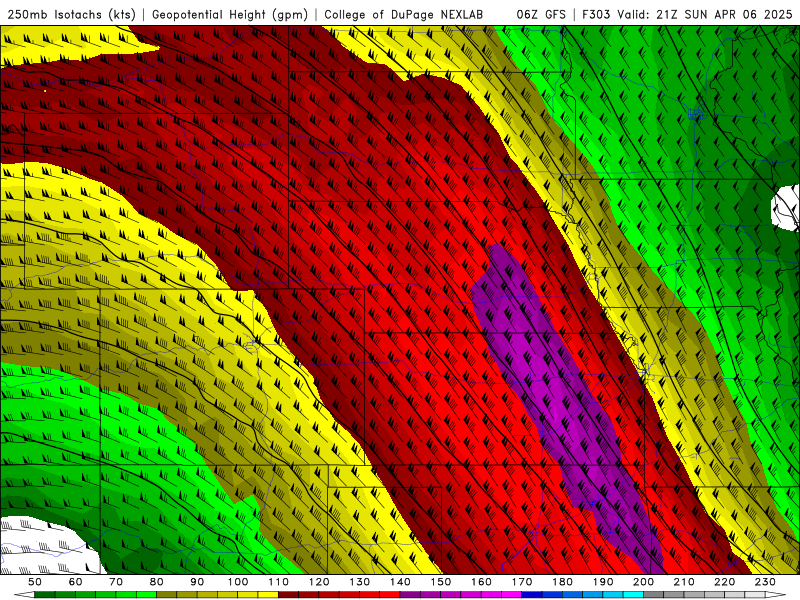
Task: Click the 190 label on the color scale
Action: click(603, 582)
